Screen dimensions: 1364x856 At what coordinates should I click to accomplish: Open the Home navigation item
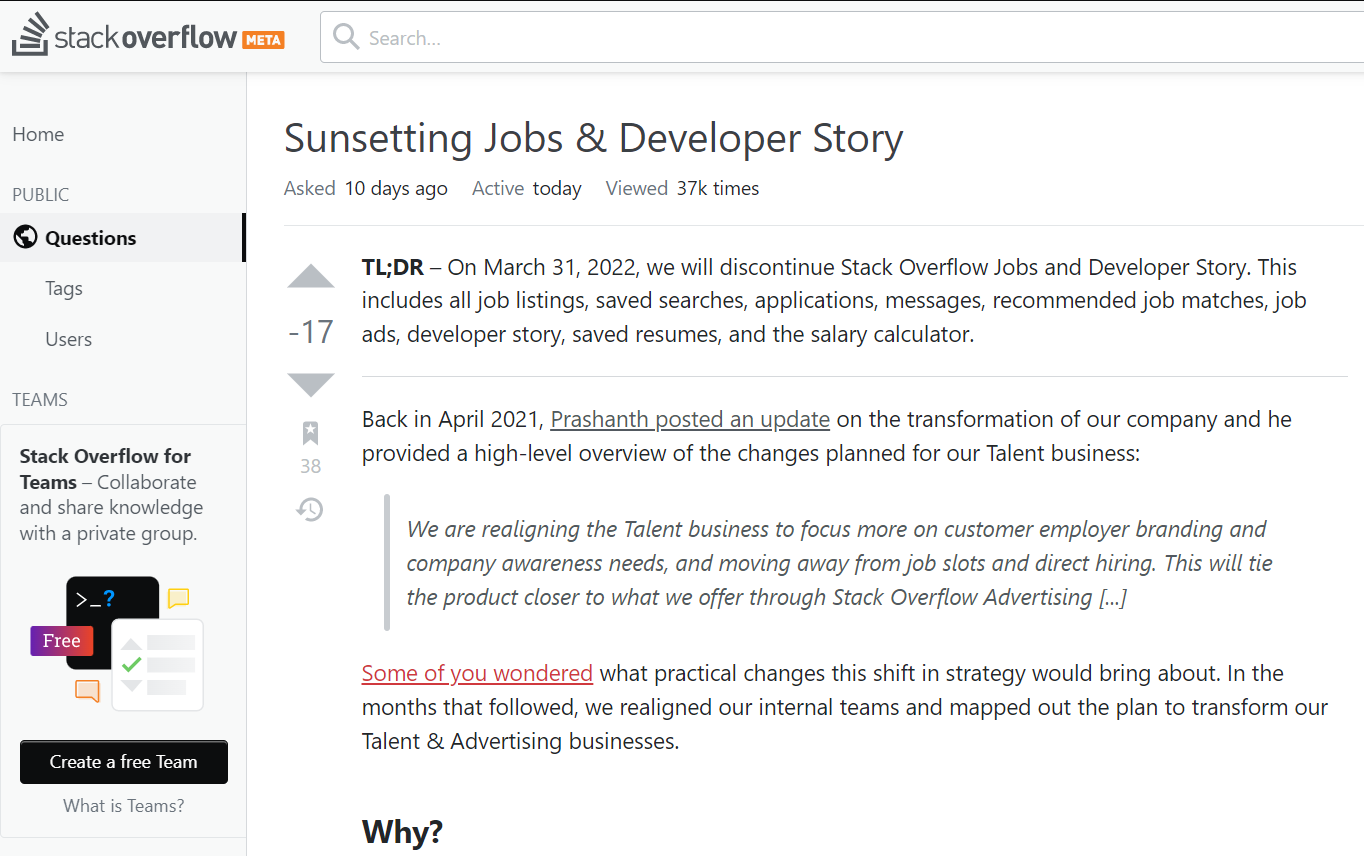pyautogui.click(x=38, y=133)
